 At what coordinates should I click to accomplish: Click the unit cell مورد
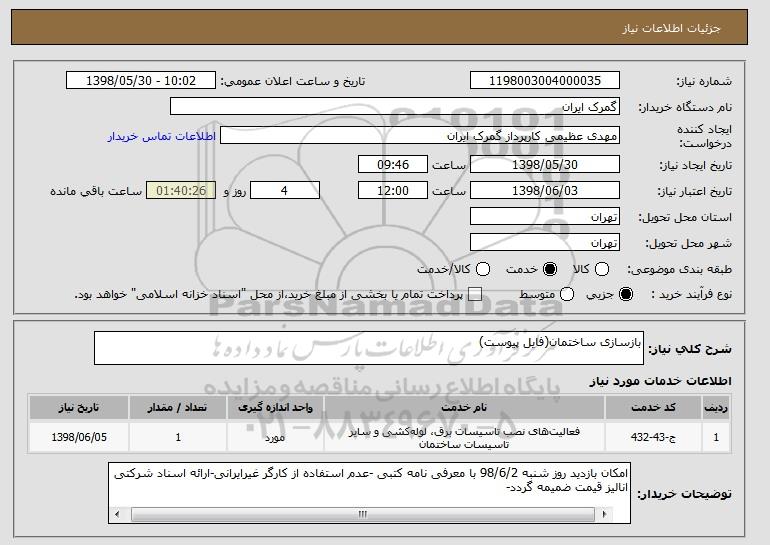pyautogui.click(x=275, y=437)
